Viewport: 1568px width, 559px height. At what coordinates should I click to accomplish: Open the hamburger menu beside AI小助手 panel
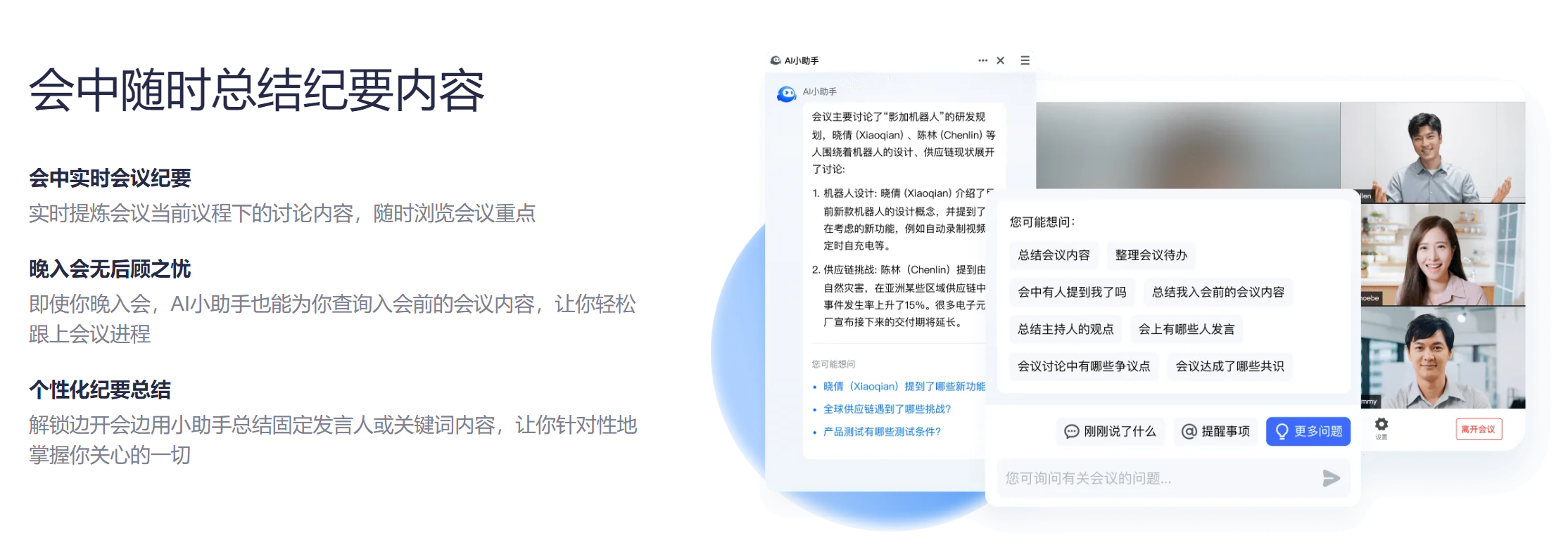point(1025,60)
